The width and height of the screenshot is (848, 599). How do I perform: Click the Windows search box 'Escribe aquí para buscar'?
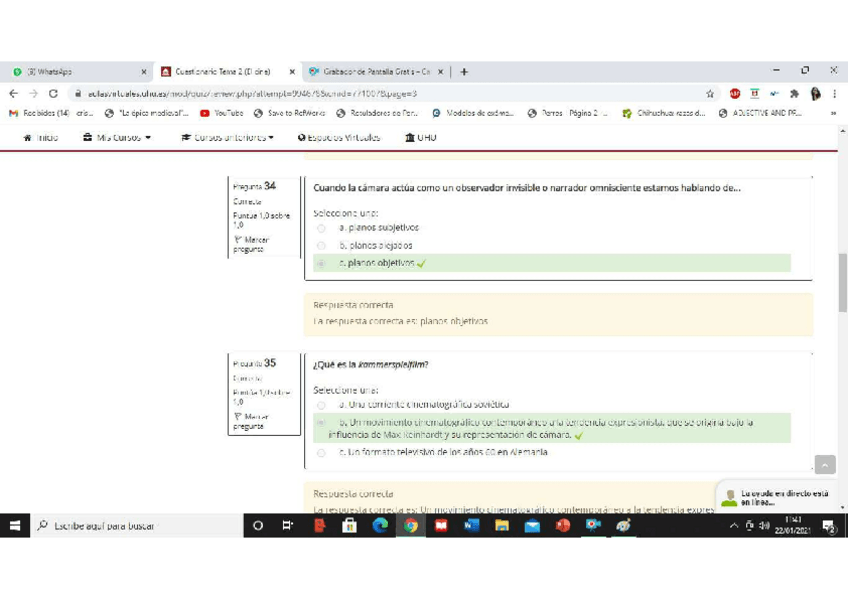click(x=130, y=525)
